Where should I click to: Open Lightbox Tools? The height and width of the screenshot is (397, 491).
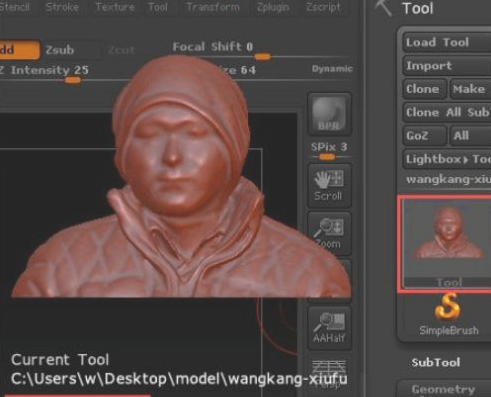[x=447, y=159]
